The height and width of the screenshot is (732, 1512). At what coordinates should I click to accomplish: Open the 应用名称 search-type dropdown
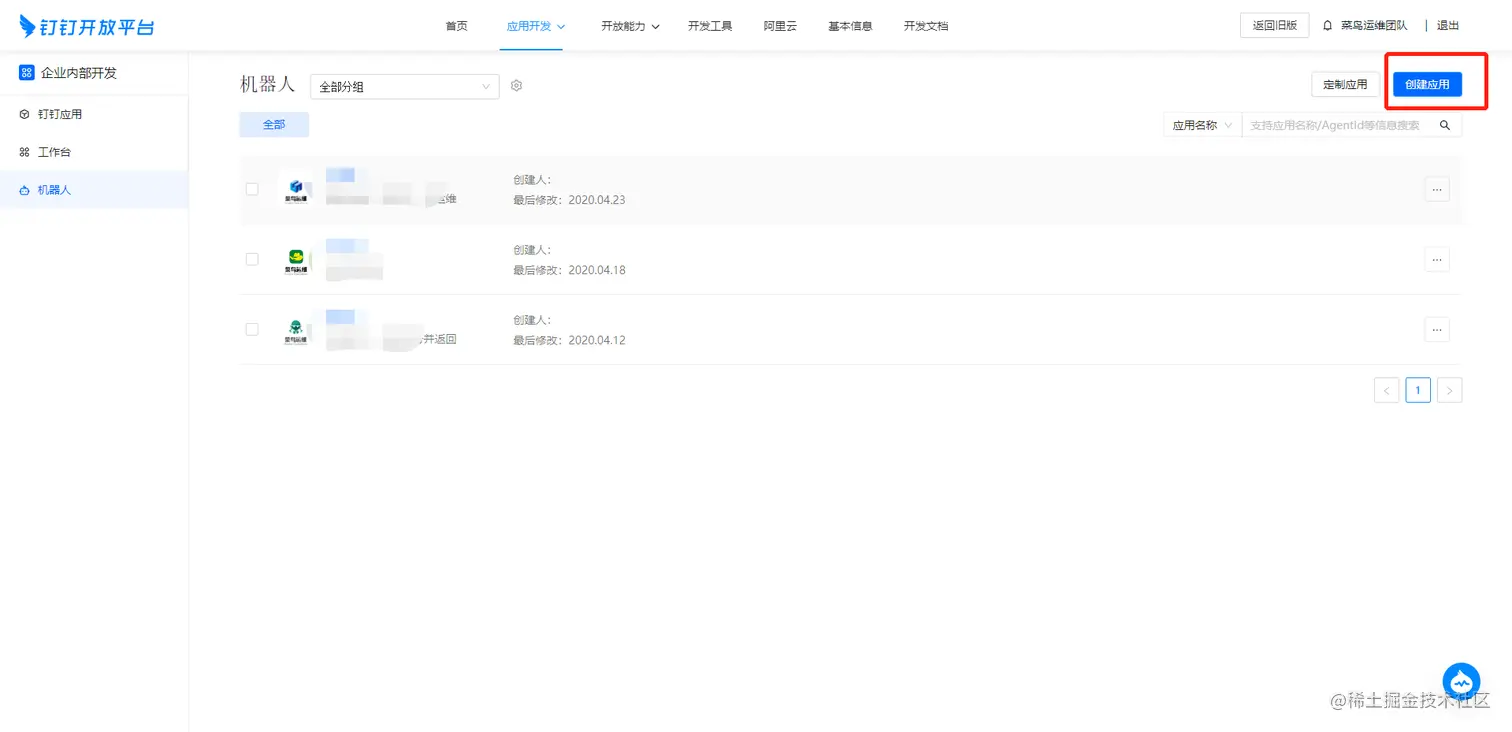(x=1202, y=125)
